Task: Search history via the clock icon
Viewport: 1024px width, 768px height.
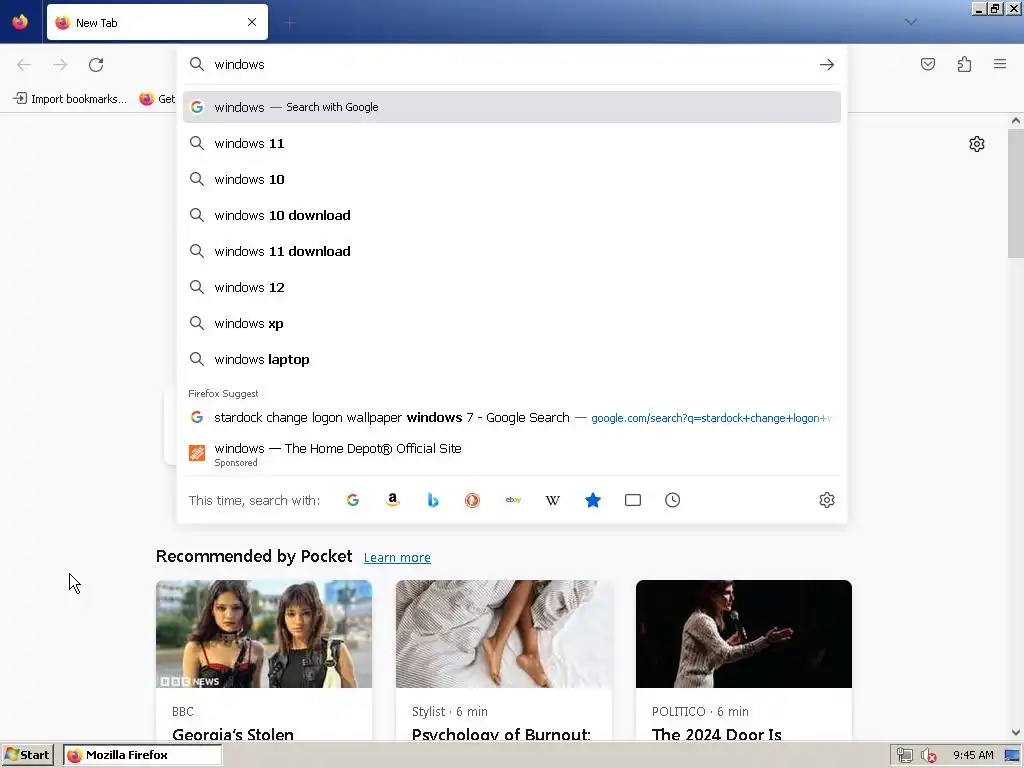Action: (x=673, y=500)
